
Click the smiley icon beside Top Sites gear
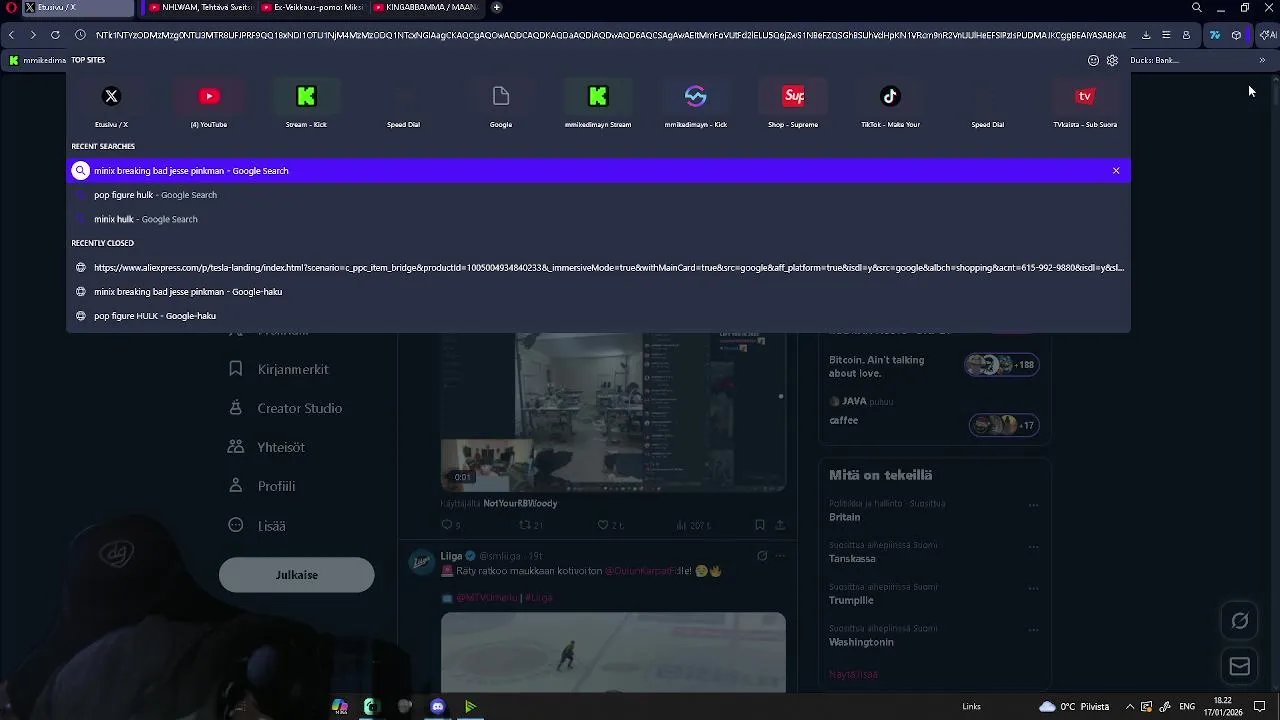(1093, 60)
